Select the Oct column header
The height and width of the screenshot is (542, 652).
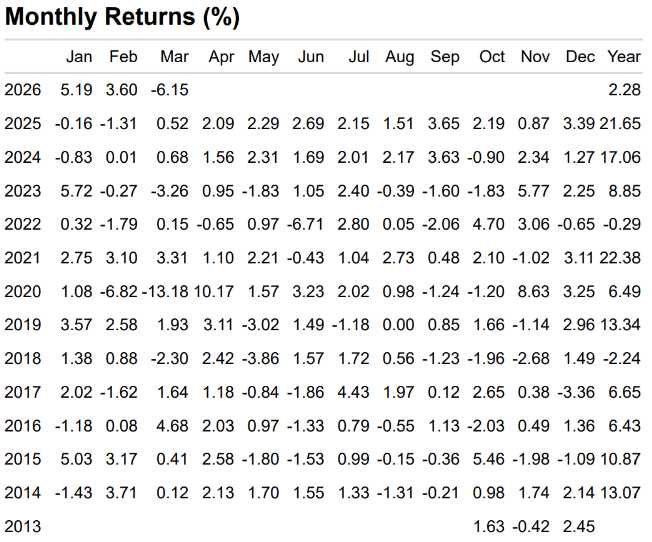(492, 57)
